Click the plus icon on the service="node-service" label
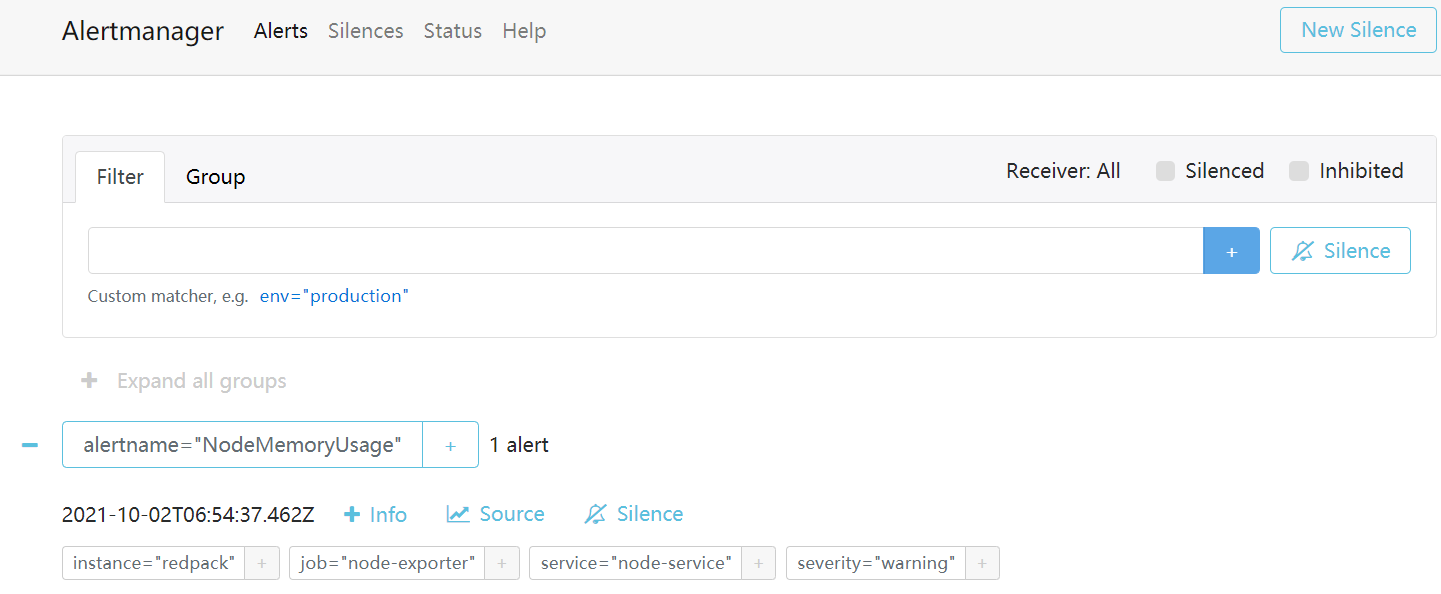 point(759,563)
